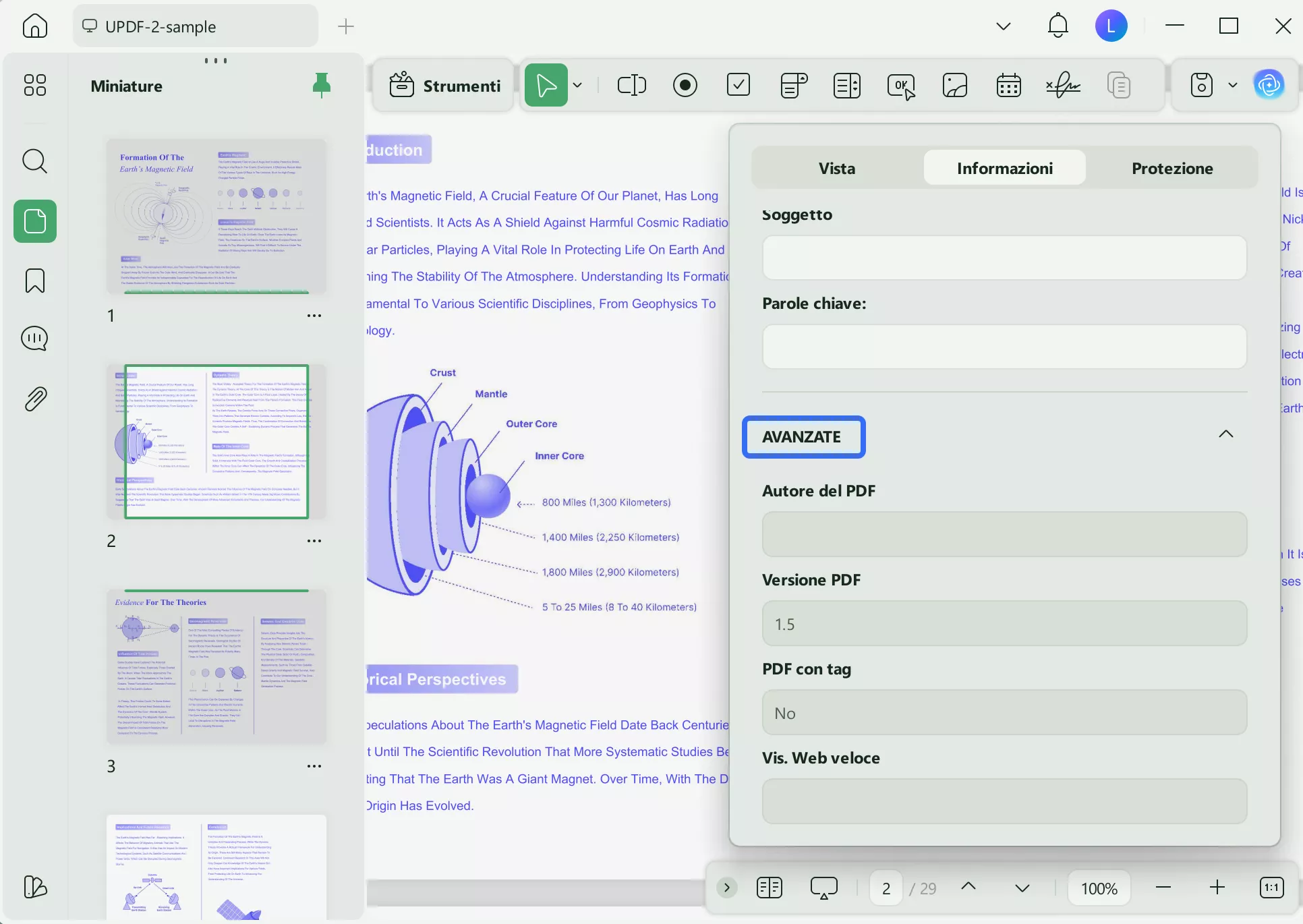
Task: Expand the selection tool dropdown arrow
Action: point(577,85)
